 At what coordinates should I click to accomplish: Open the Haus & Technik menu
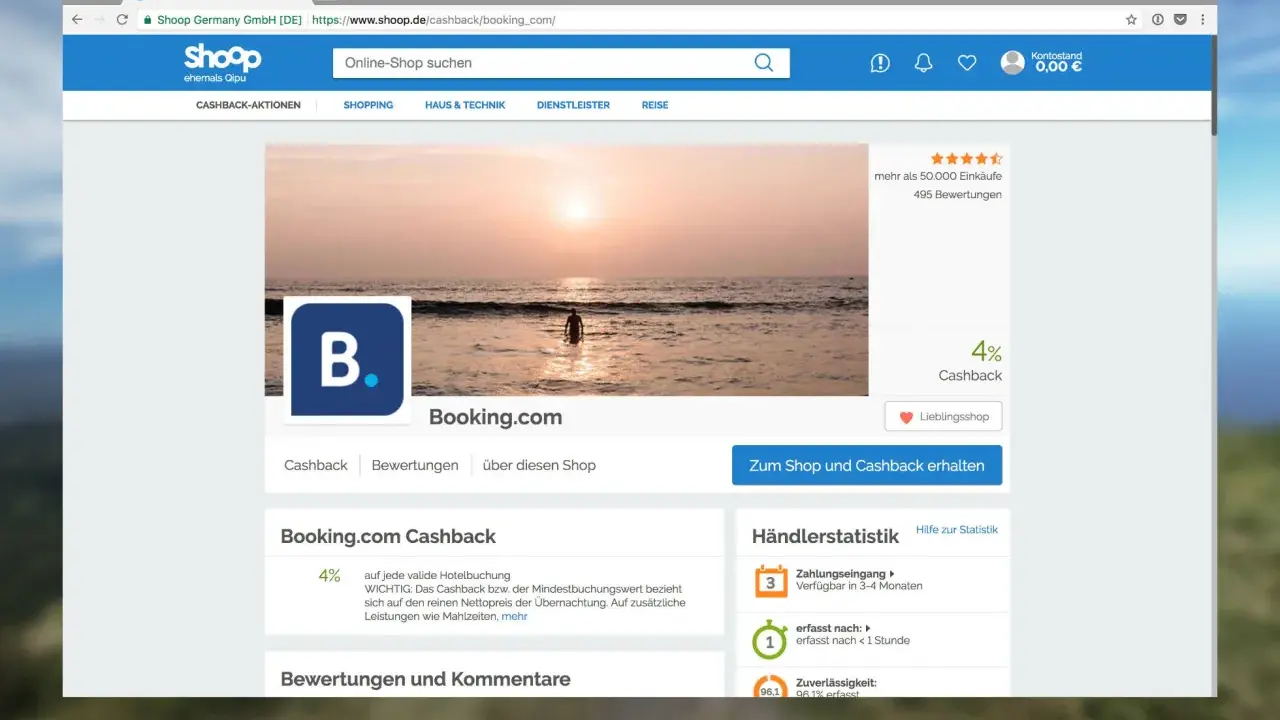[x=465, y=105]
